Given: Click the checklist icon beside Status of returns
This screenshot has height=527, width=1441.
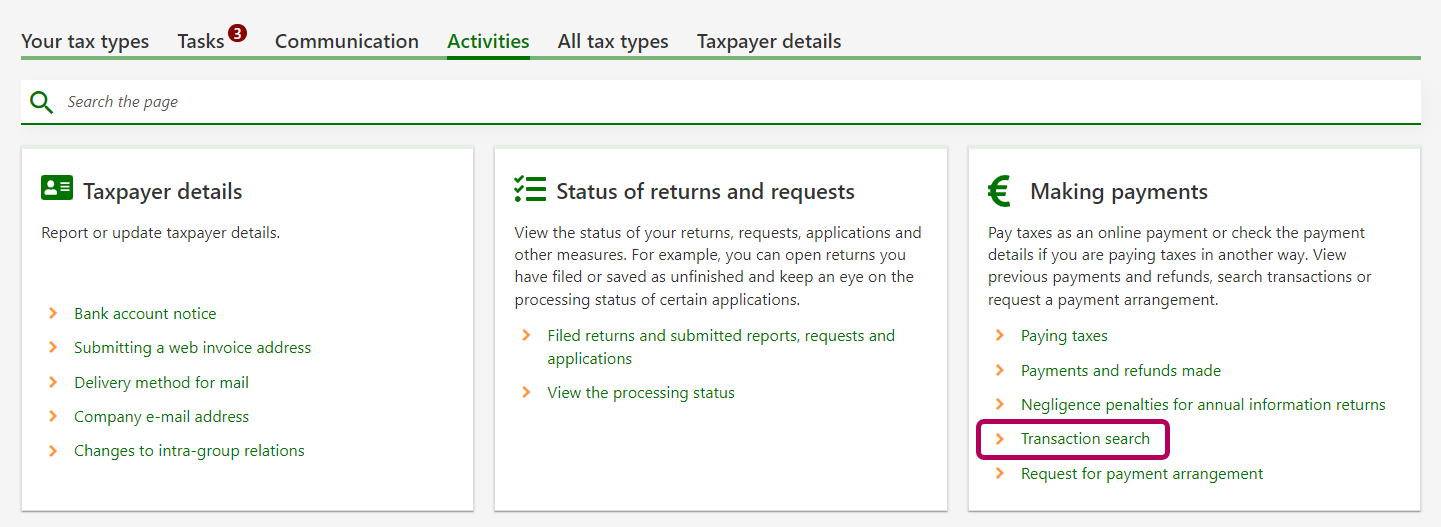Looking at the screenshot, I should click(x=530, y=189).
